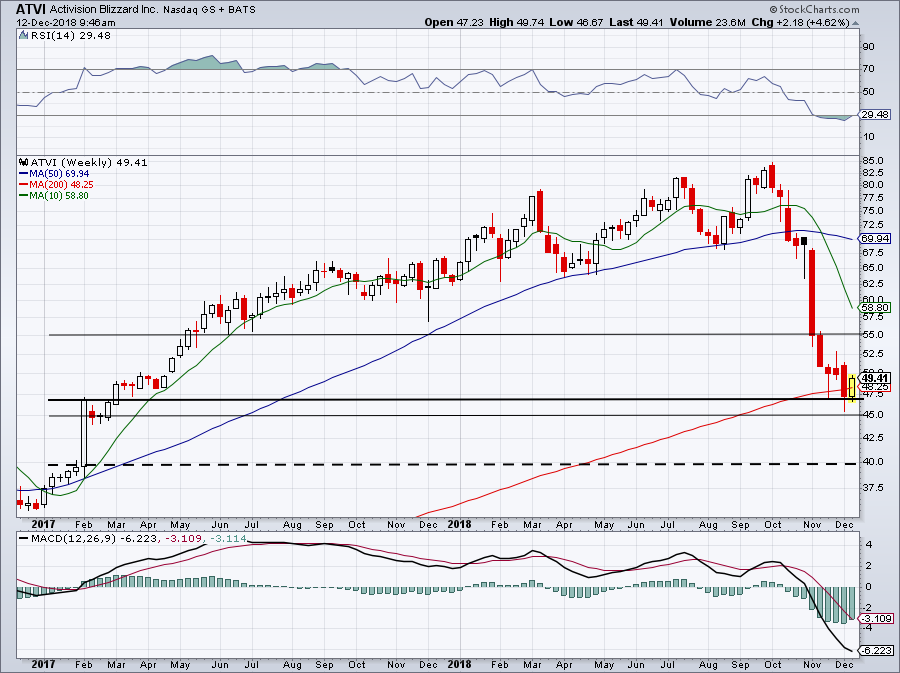The height and width of the screenshot is (673, 900).
Task: Click the 90 level label on RSI axis
Action: [868, 46]
